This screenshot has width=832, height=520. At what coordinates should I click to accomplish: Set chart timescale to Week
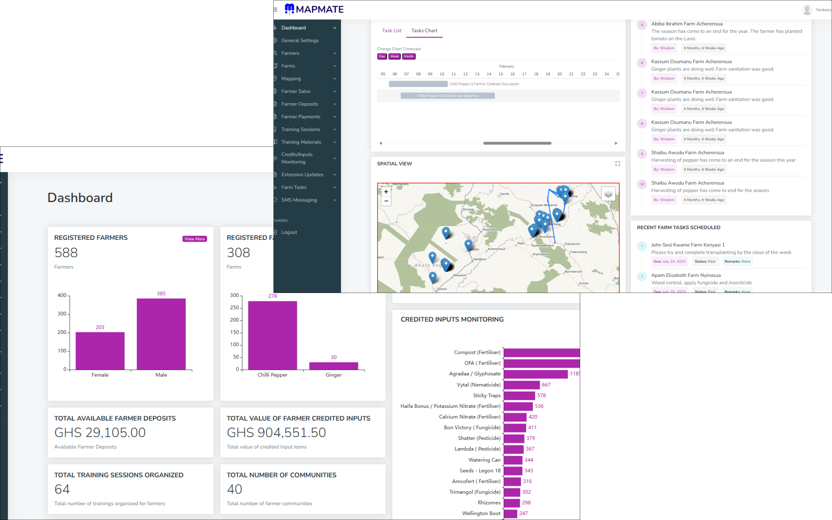coord(394,57)
